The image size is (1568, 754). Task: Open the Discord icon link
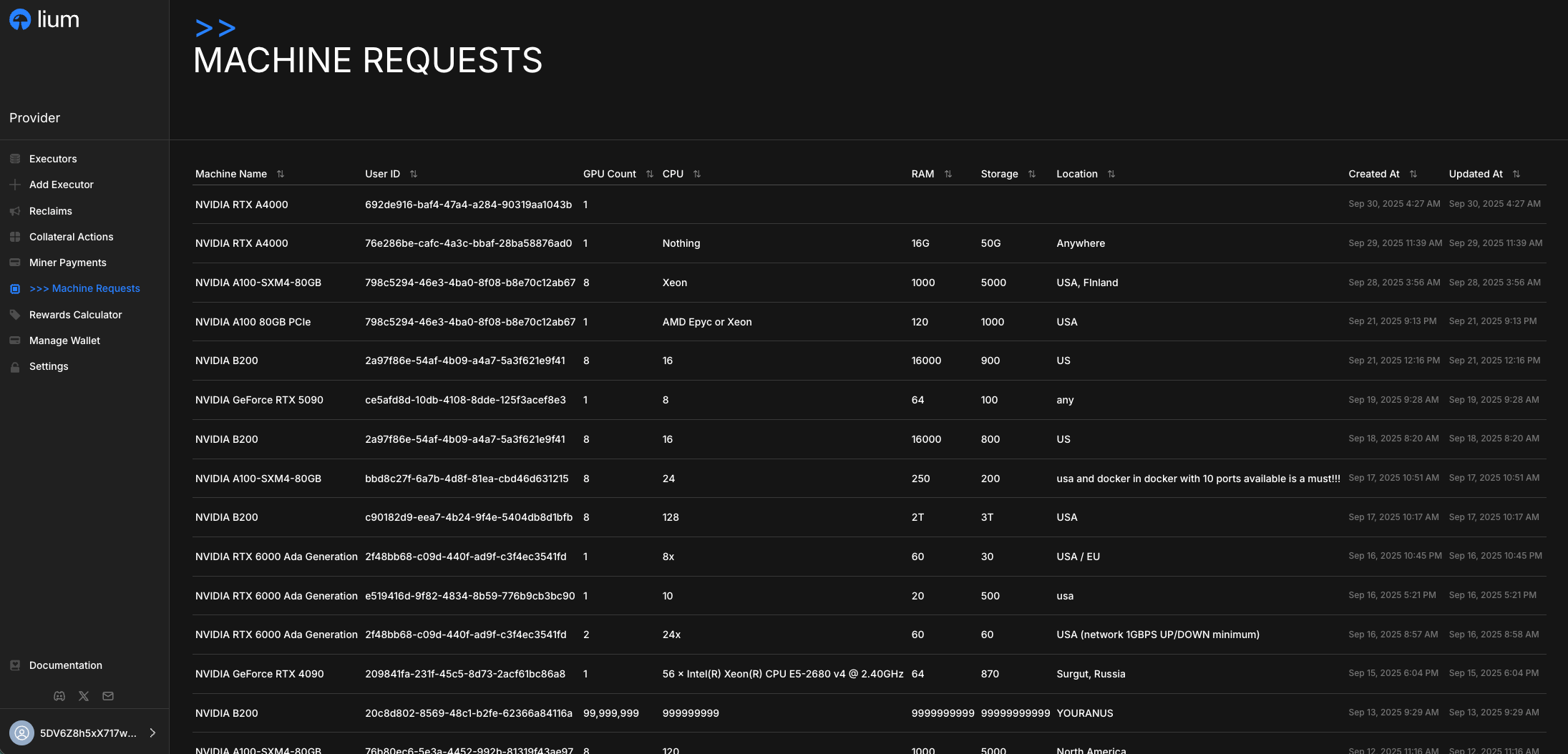(x=59, y=696)
